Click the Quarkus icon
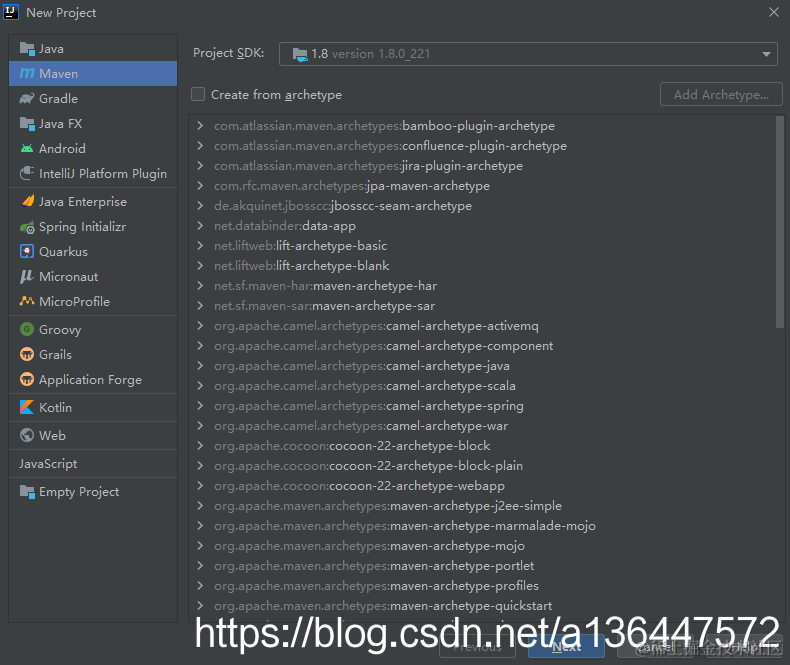The image size is (790, 665). pos(27,251)
